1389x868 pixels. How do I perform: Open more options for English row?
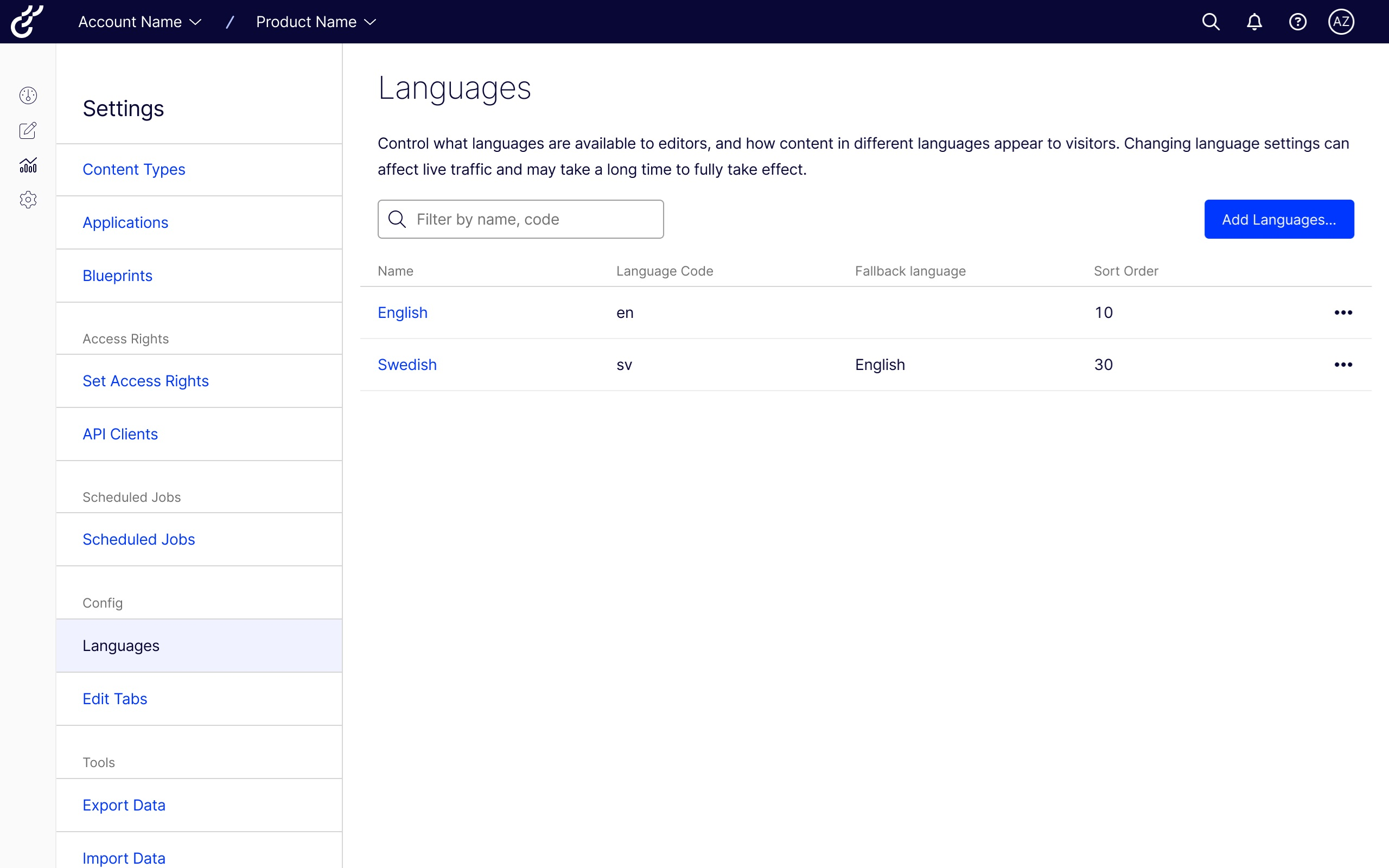[x=1343, y=312]
